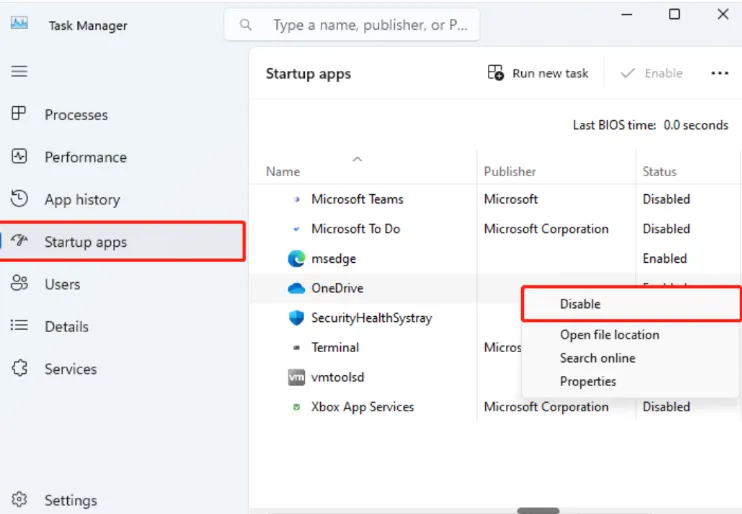Click Microsoft Corporation publisher for To Do
This screenshot has height=514, width=742.
pos(546,229)
